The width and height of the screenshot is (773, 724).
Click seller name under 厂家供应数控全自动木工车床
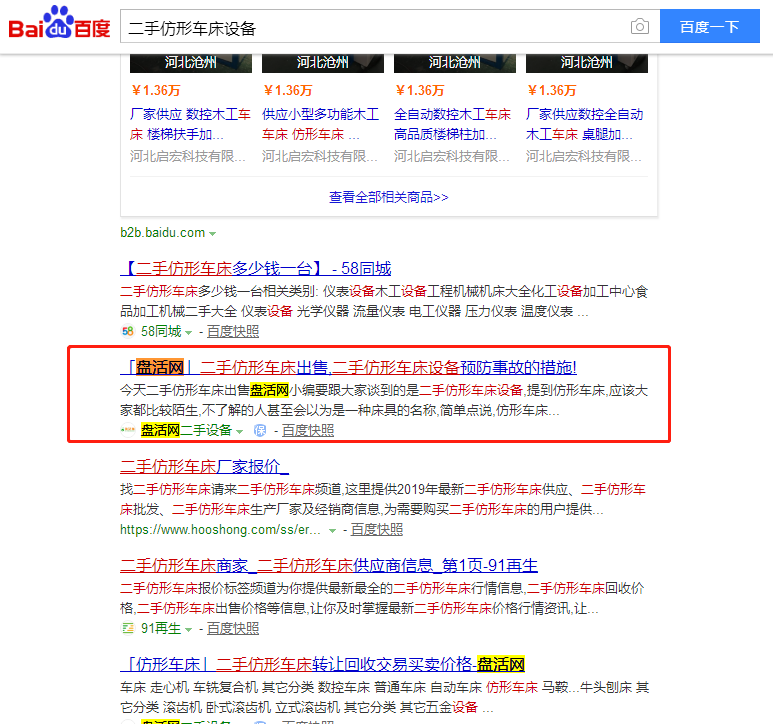(584, 157)
